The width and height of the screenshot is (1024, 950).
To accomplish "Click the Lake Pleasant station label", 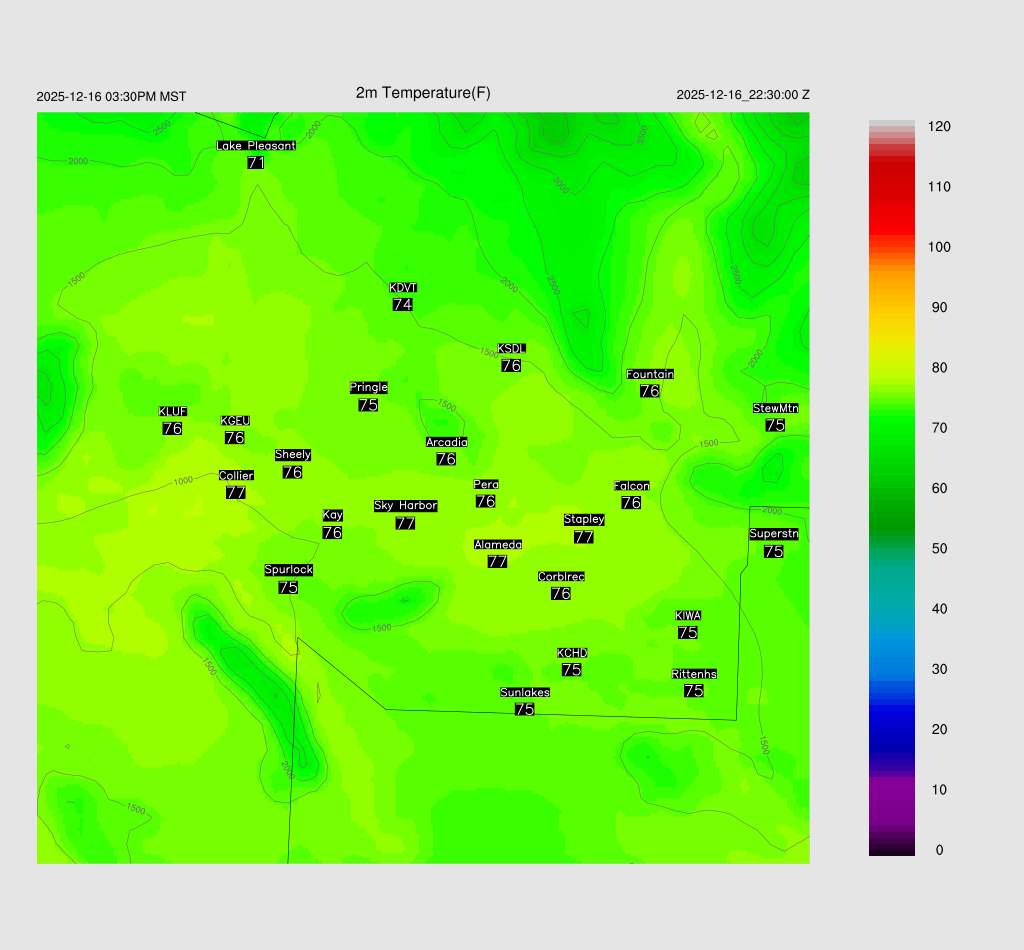I will [x=256, y=146].
